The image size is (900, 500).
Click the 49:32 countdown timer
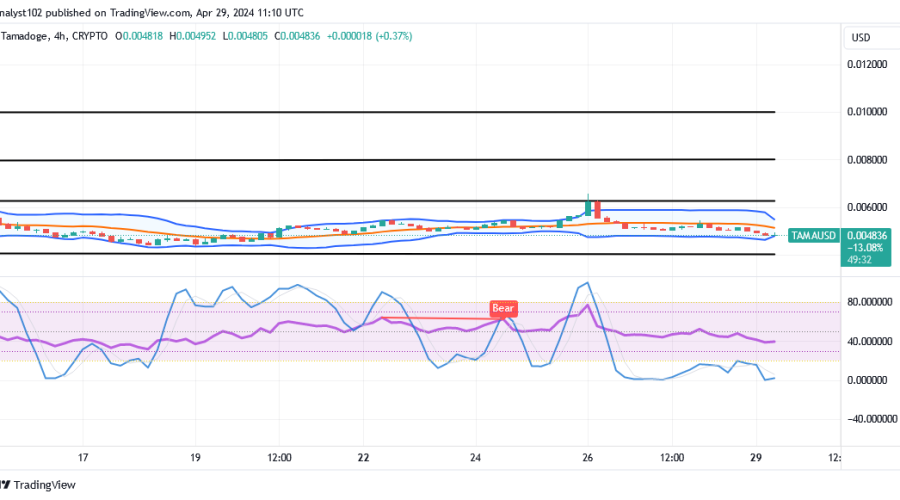coord(859,259)
